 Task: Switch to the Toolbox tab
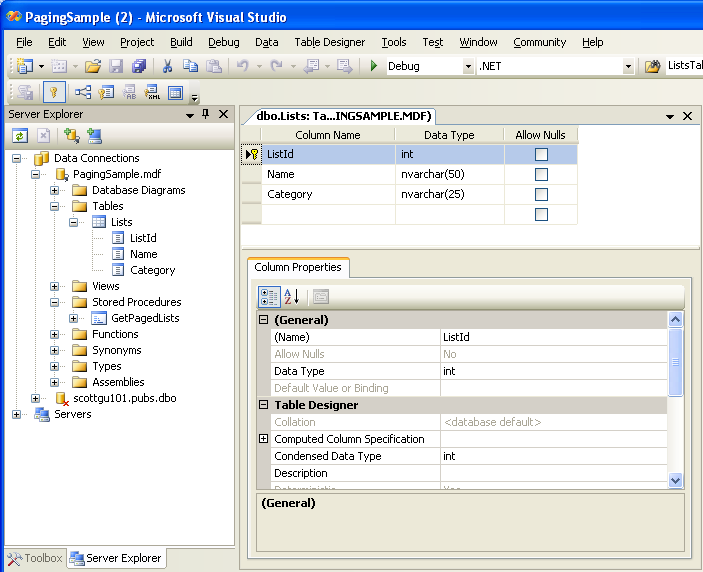tap(35, 558)
